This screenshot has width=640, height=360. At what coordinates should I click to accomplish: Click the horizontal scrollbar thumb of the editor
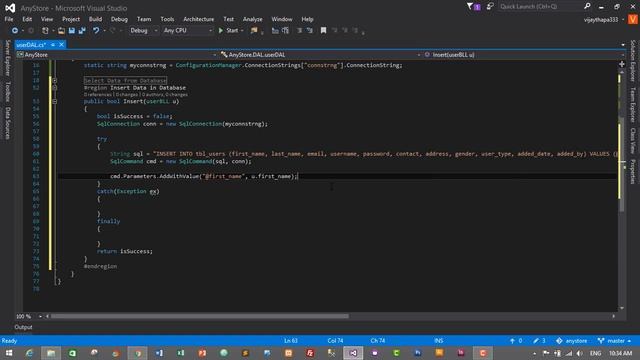200,316
